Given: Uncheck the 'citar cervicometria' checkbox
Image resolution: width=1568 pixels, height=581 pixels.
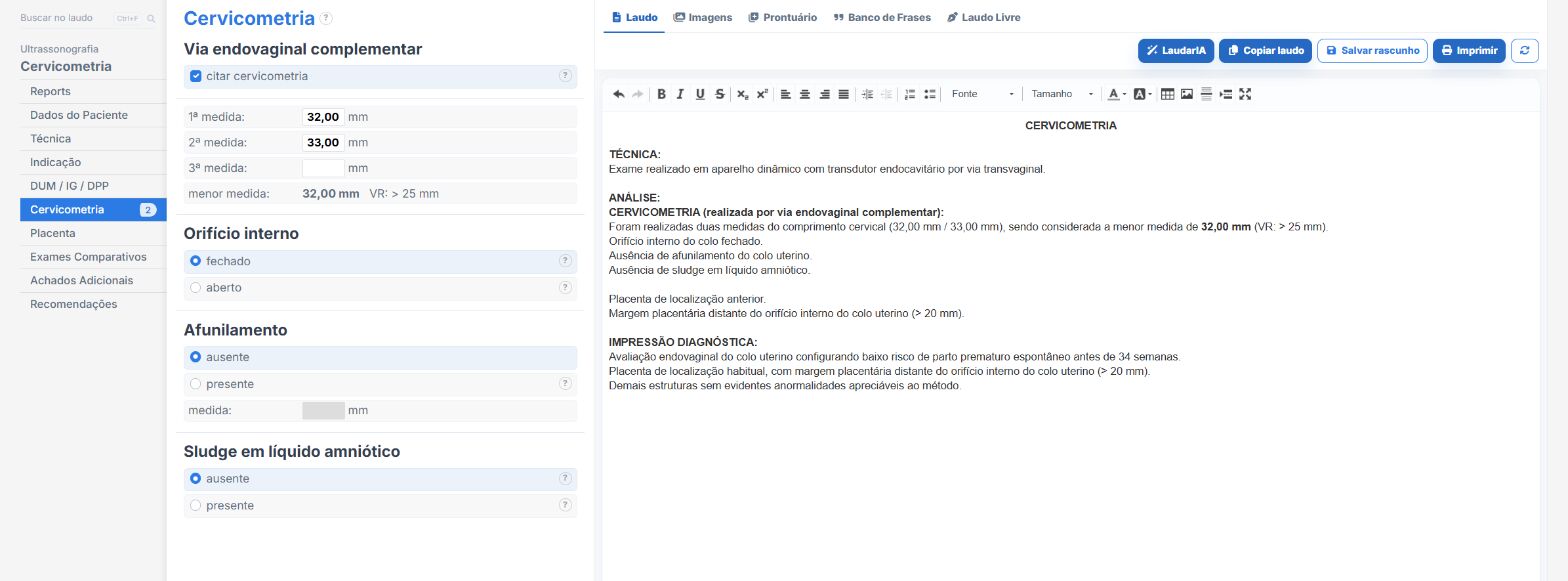Looking at the screenshot, I should point(196,76).
